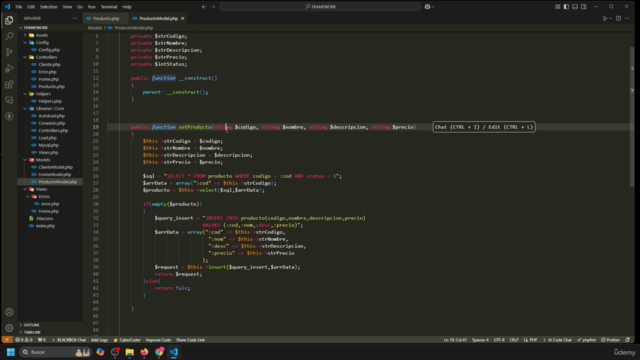The image size is (640, 360).
Task: Click Models in the breadcrumb
Action: pyautogui.click(x=95, y=28)
